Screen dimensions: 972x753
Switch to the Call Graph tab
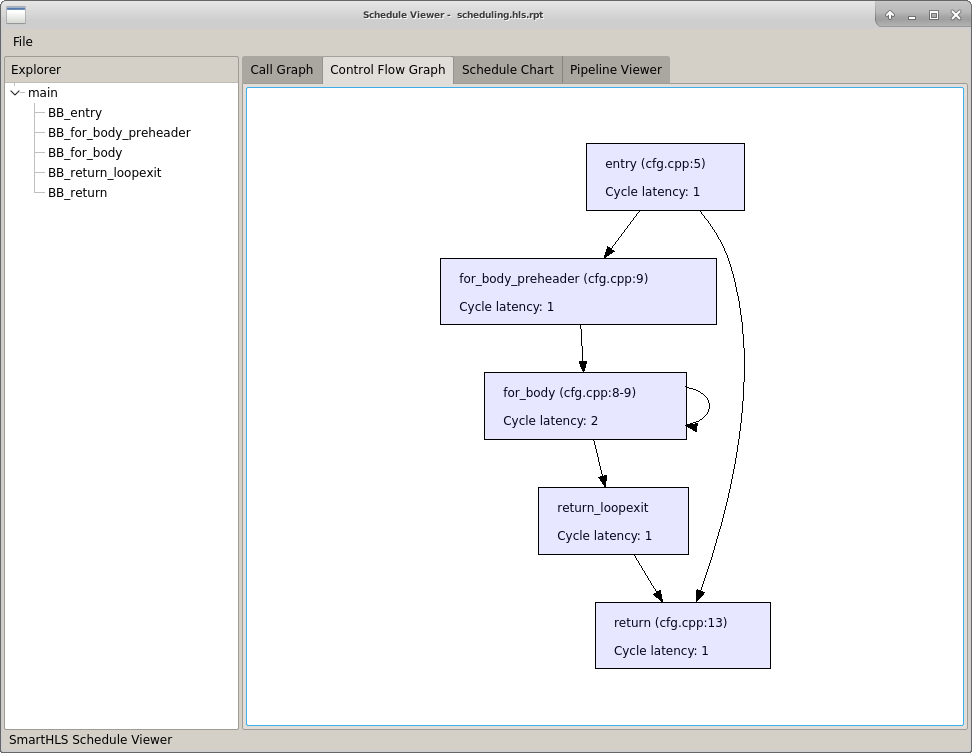(x=281, y=69)
